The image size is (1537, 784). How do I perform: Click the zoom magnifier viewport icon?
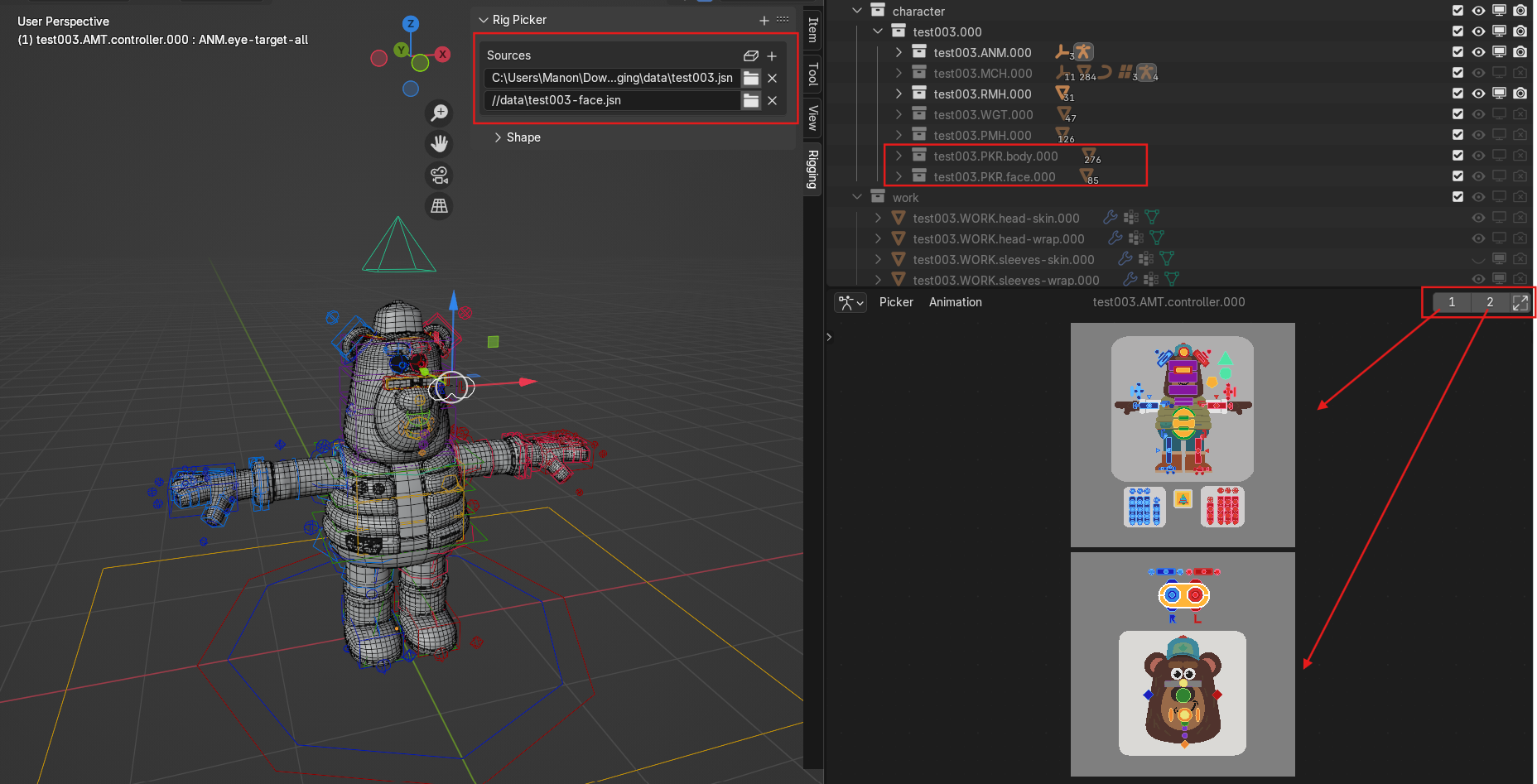pyautogui.click(x=440, y=113)
